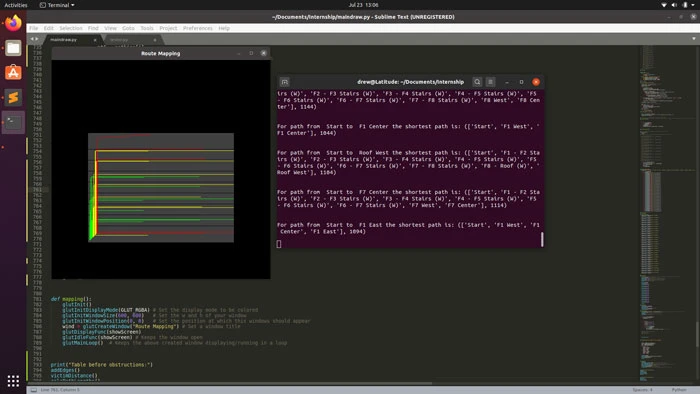Open the Selection menu

coord(71,28)
